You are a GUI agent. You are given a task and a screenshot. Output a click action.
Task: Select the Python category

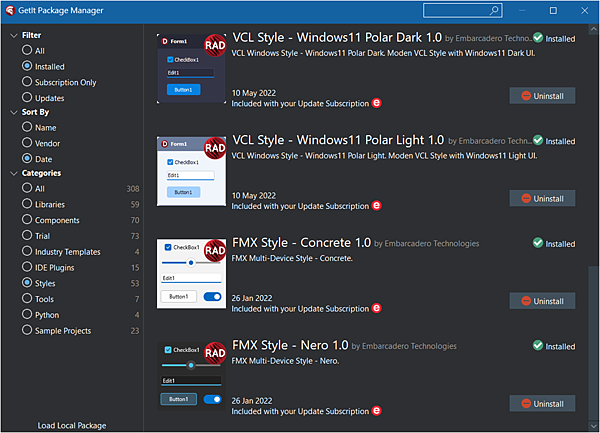[x=27, y=314]
